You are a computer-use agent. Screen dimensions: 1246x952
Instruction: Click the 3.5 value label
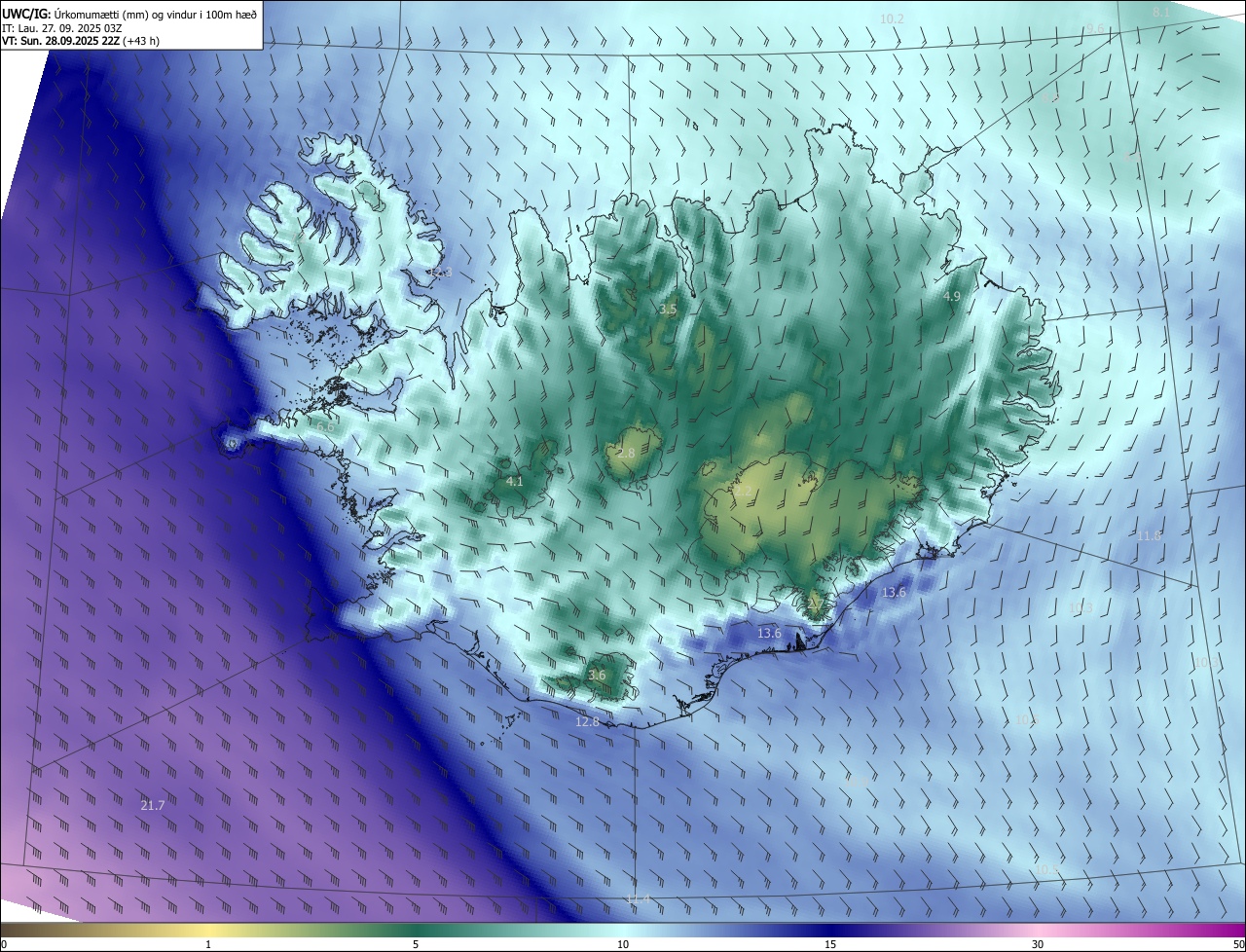pos(668,309)
